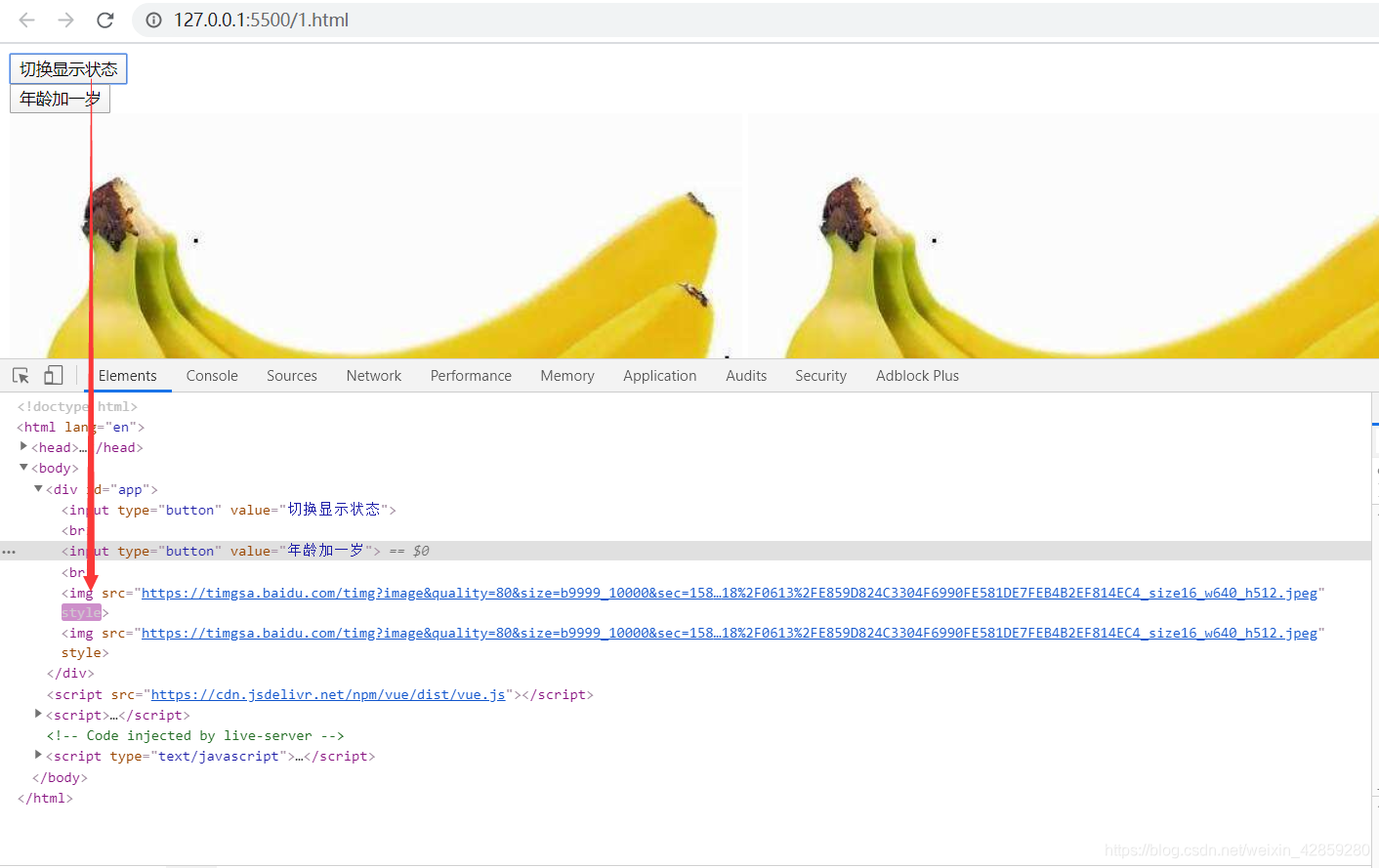The width and height of the screenshot is (1379, 868).
Task: Click the second <br> line in DOM
Action: [73, 572]
